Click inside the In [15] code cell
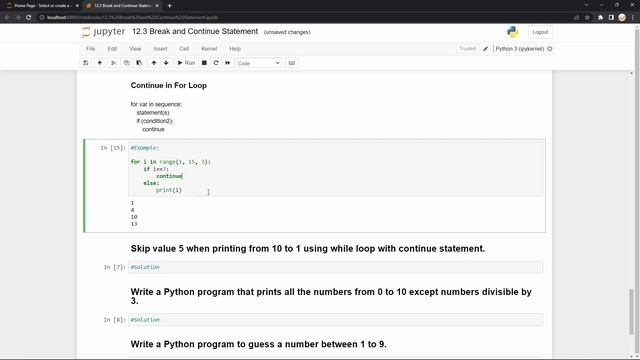The height and width of the screenshot is (360, 640). point(336,169)
